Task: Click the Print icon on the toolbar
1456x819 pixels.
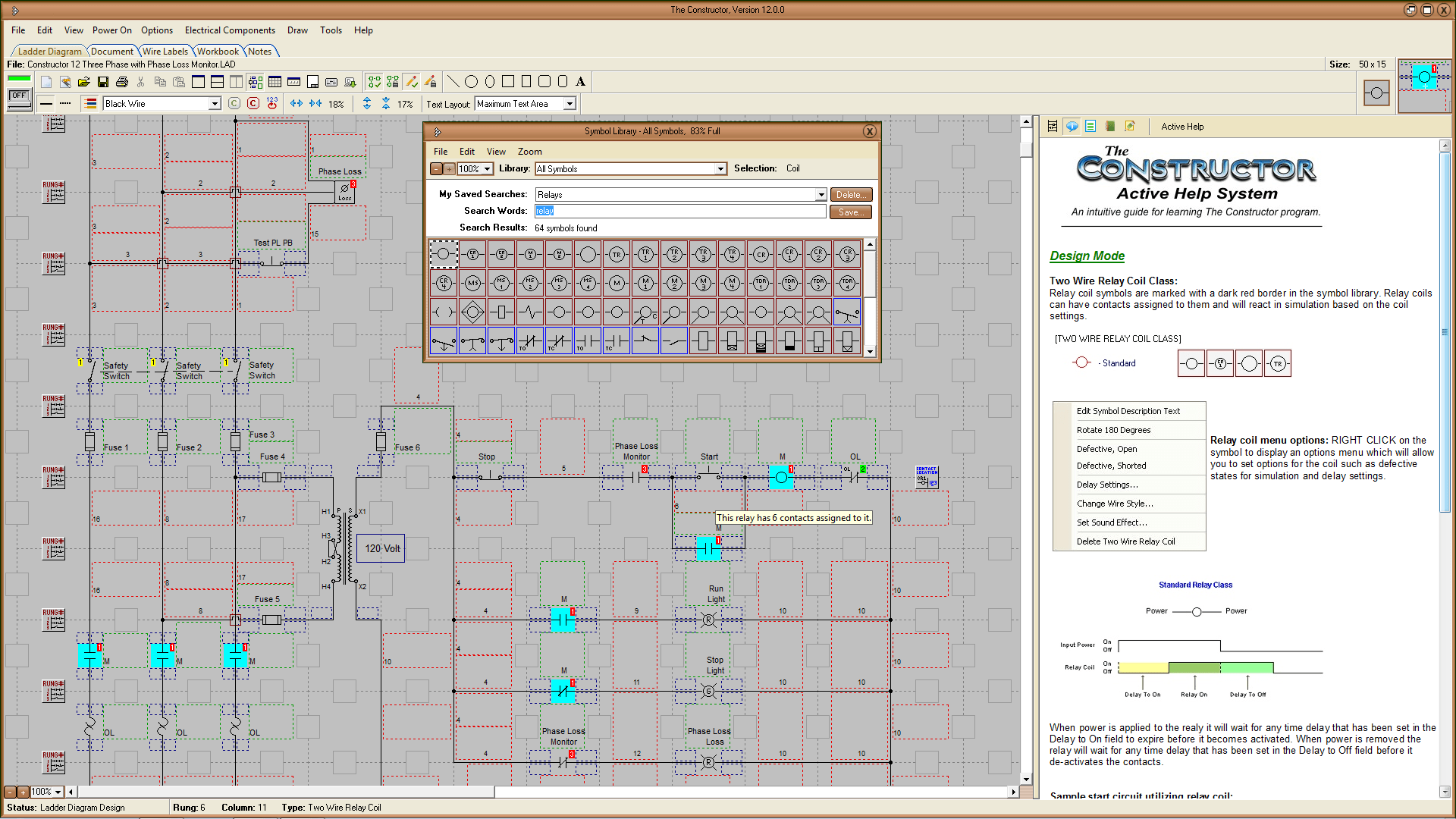Action: (x=122, y=82)
